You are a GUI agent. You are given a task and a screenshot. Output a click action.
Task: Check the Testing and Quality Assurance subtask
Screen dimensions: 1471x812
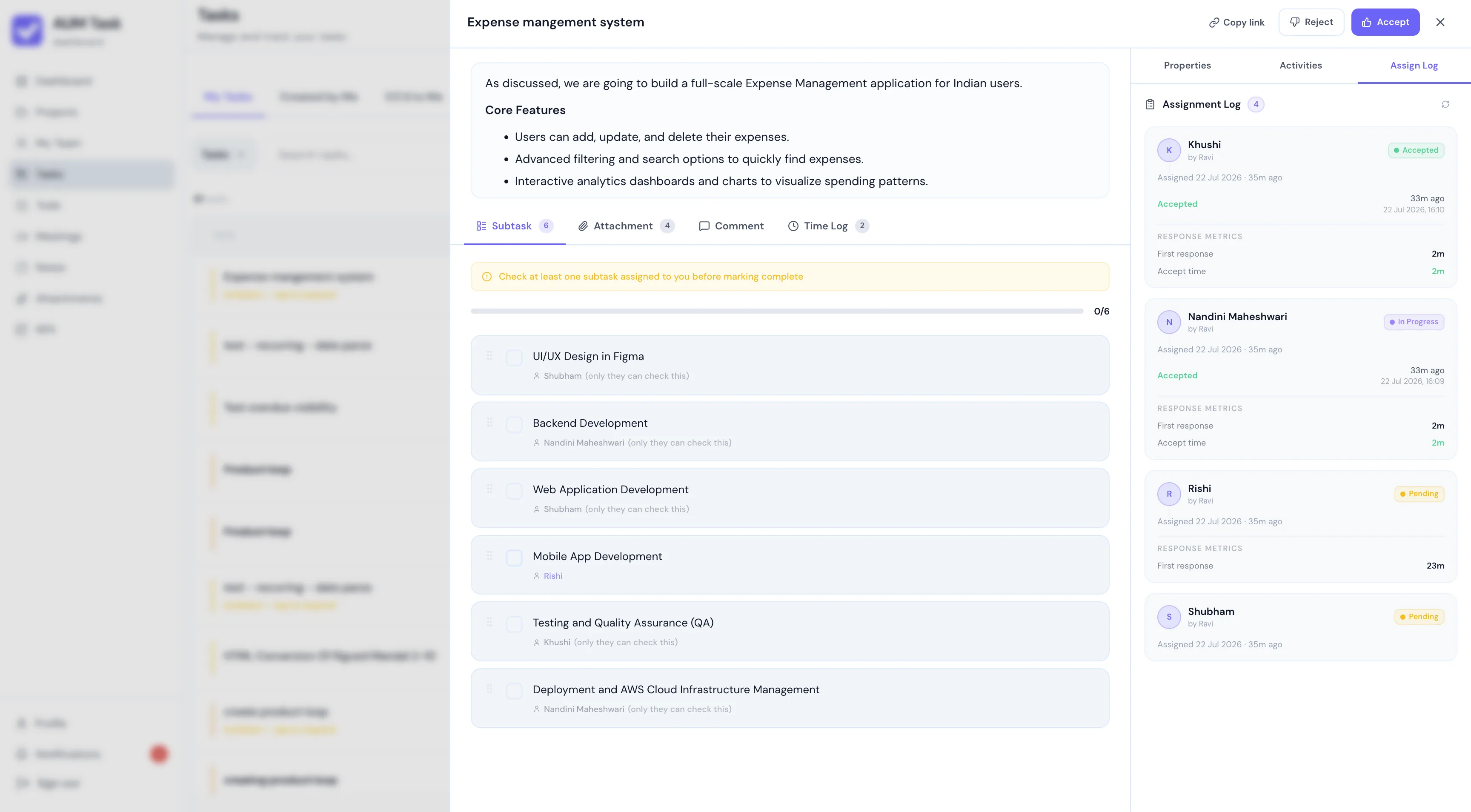(514, 625)
